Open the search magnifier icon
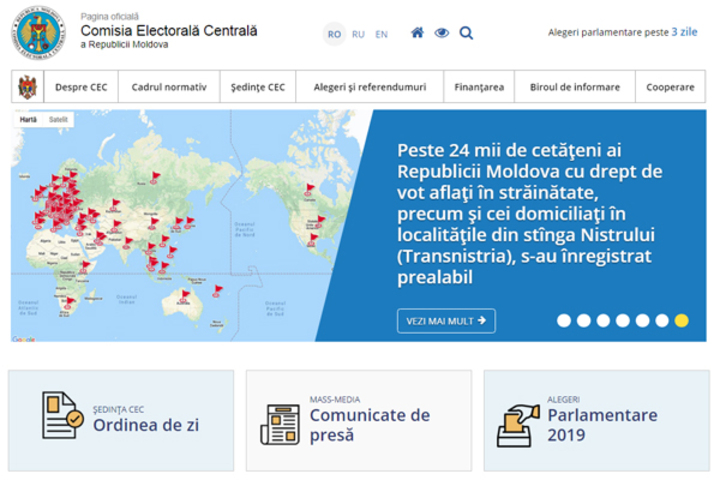 (466, 33)
